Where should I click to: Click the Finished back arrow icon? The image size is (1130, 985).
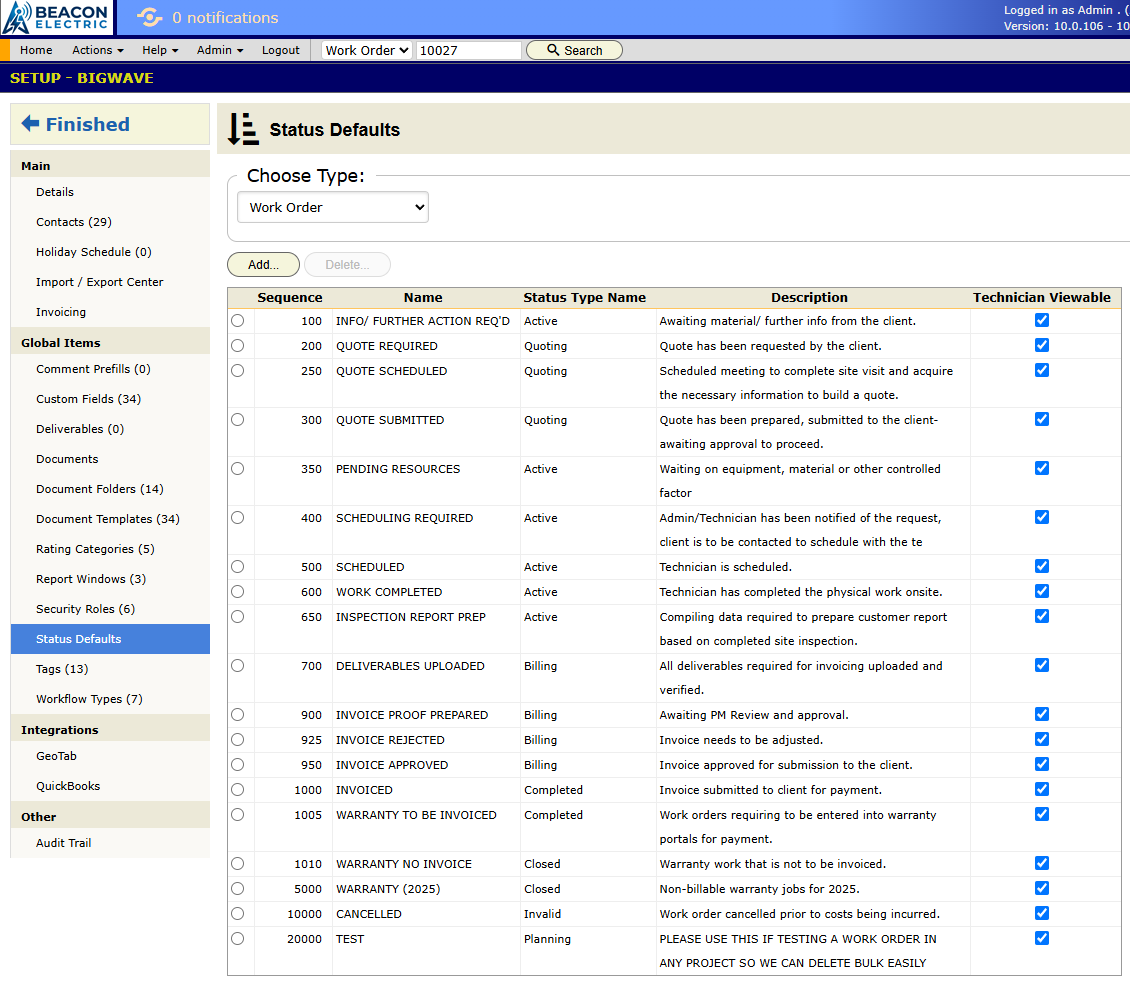(30, 123)
